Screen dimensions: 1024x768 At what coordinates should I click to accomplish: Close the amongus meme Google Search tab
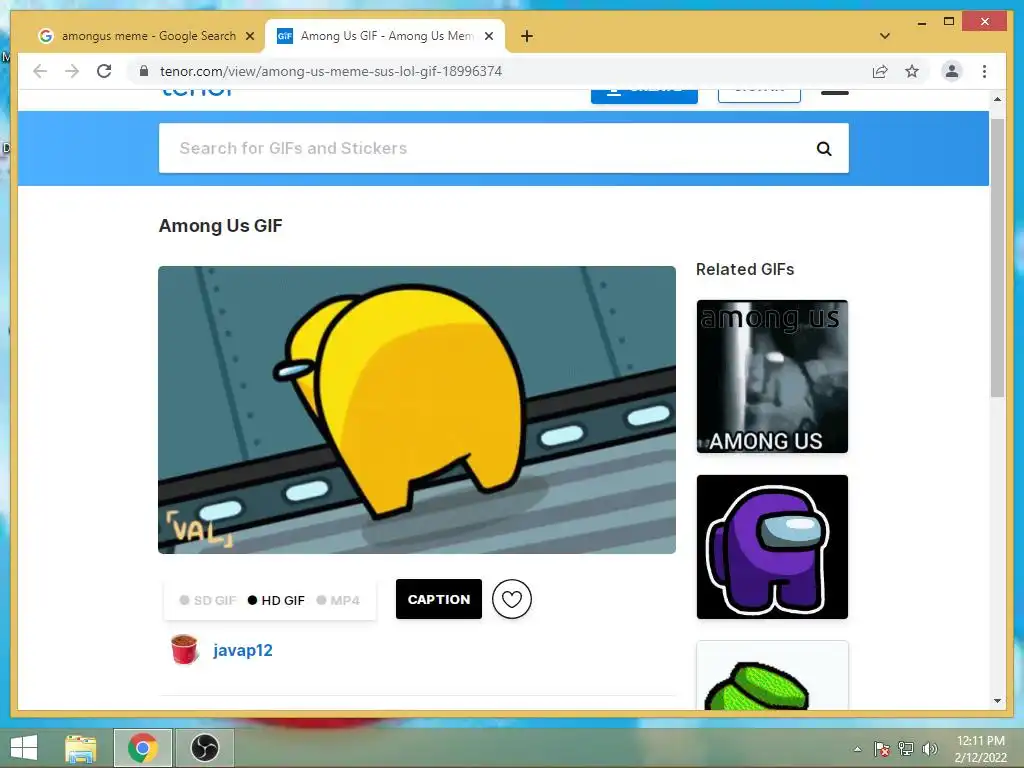pyautogui.click(x=249, y=36)
